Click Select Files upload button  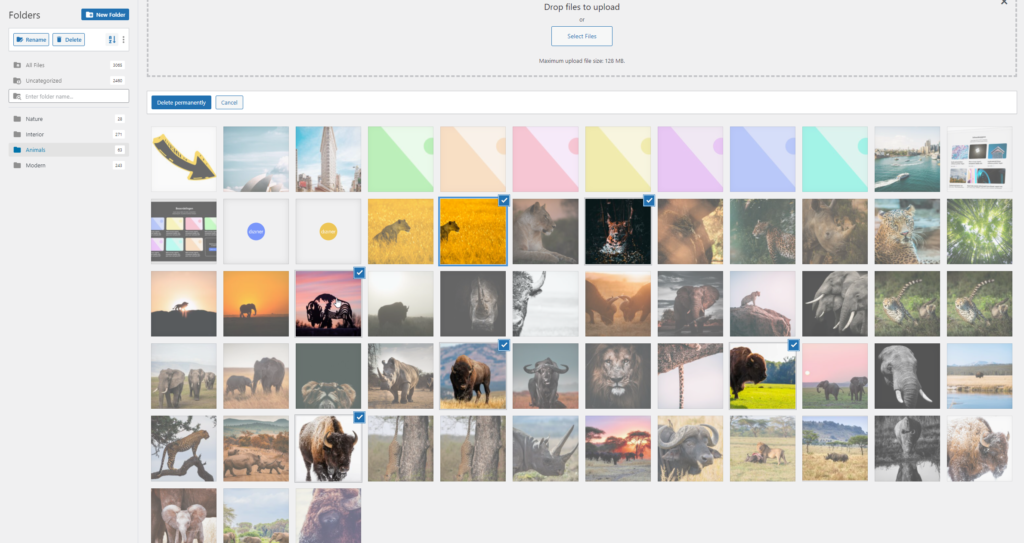581,36
